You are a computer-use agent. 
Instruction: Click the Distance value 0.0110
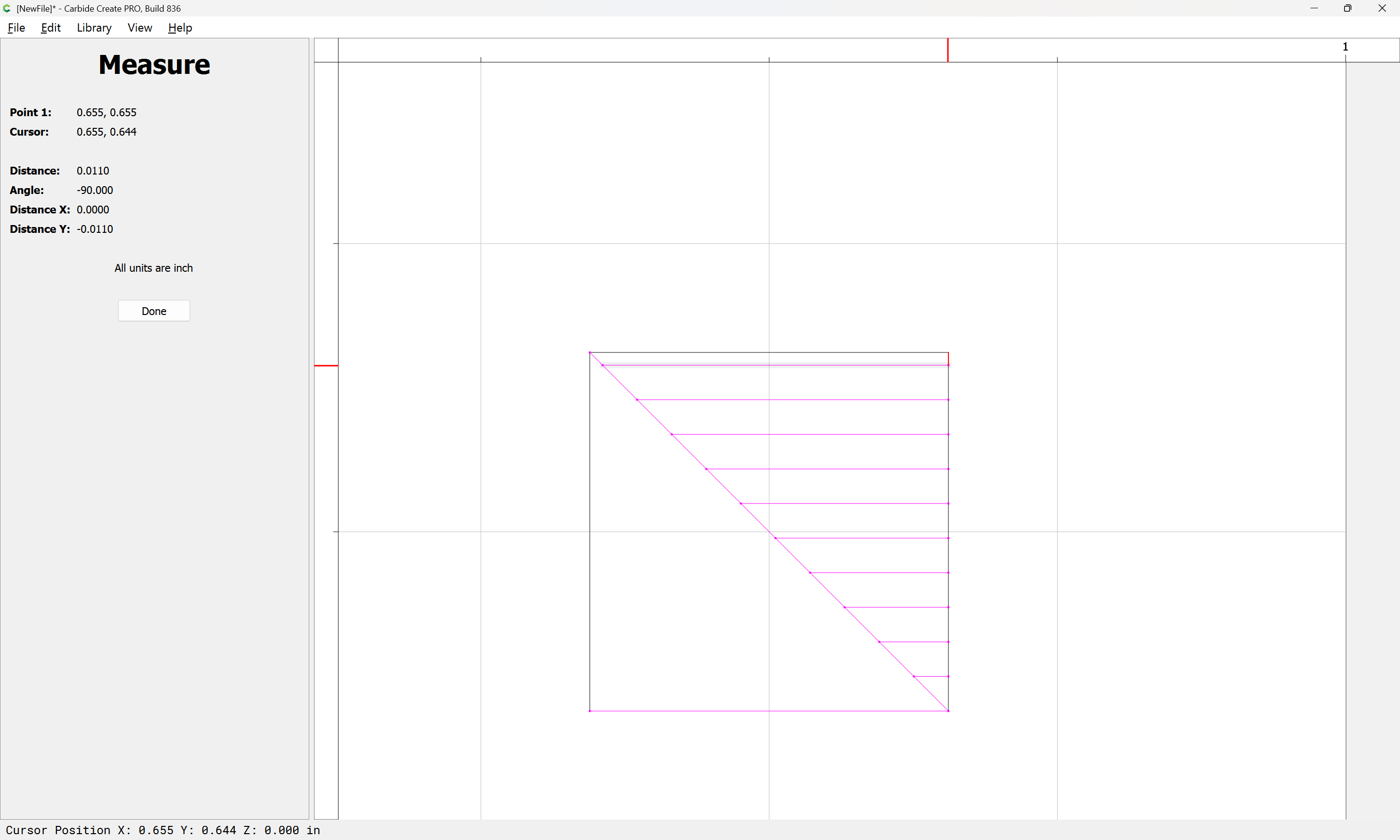[x=93, y=170]
